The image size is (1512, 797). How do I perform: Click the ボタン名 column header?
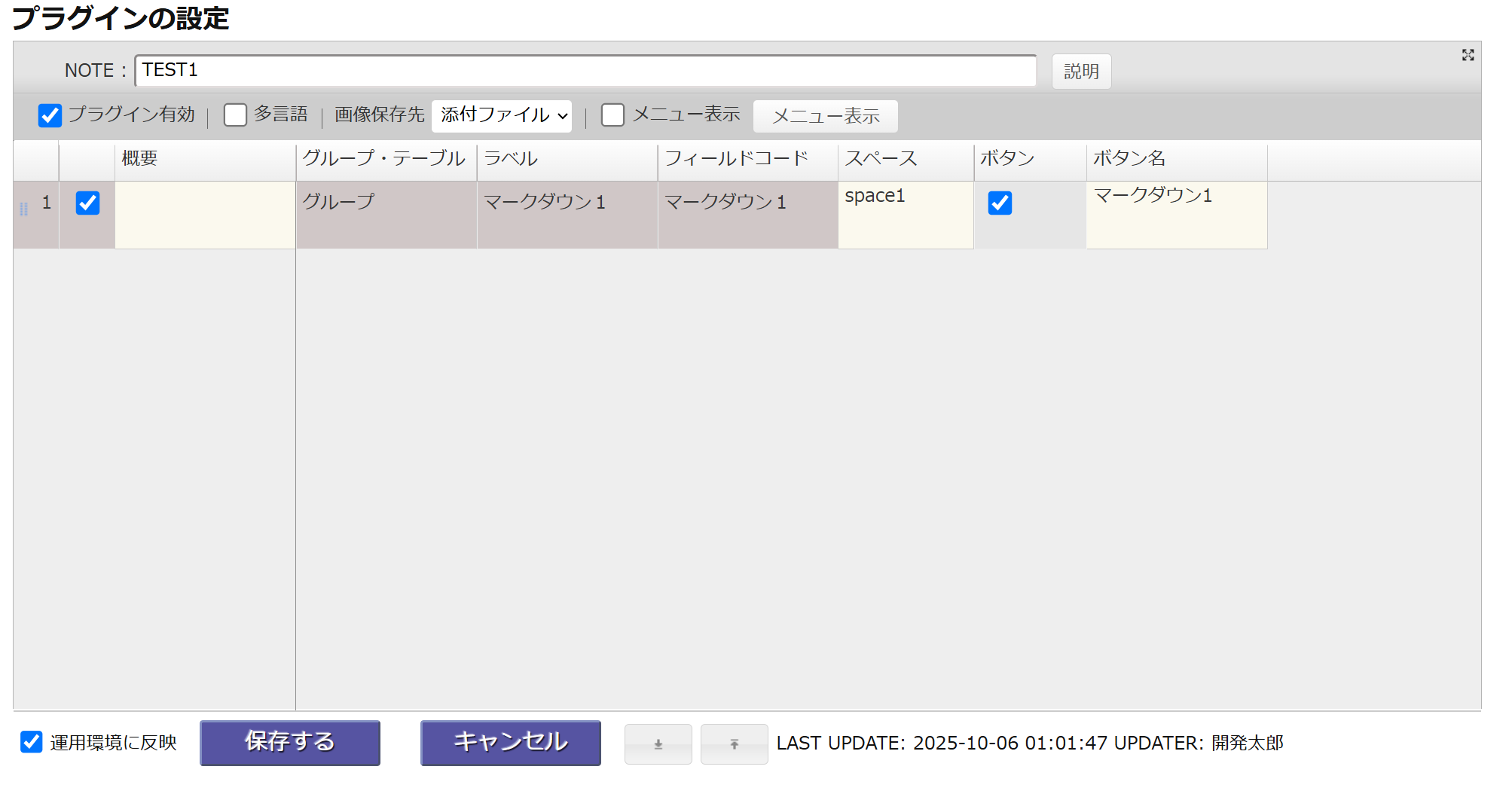pyautogui.click(x=1177, y=160)
